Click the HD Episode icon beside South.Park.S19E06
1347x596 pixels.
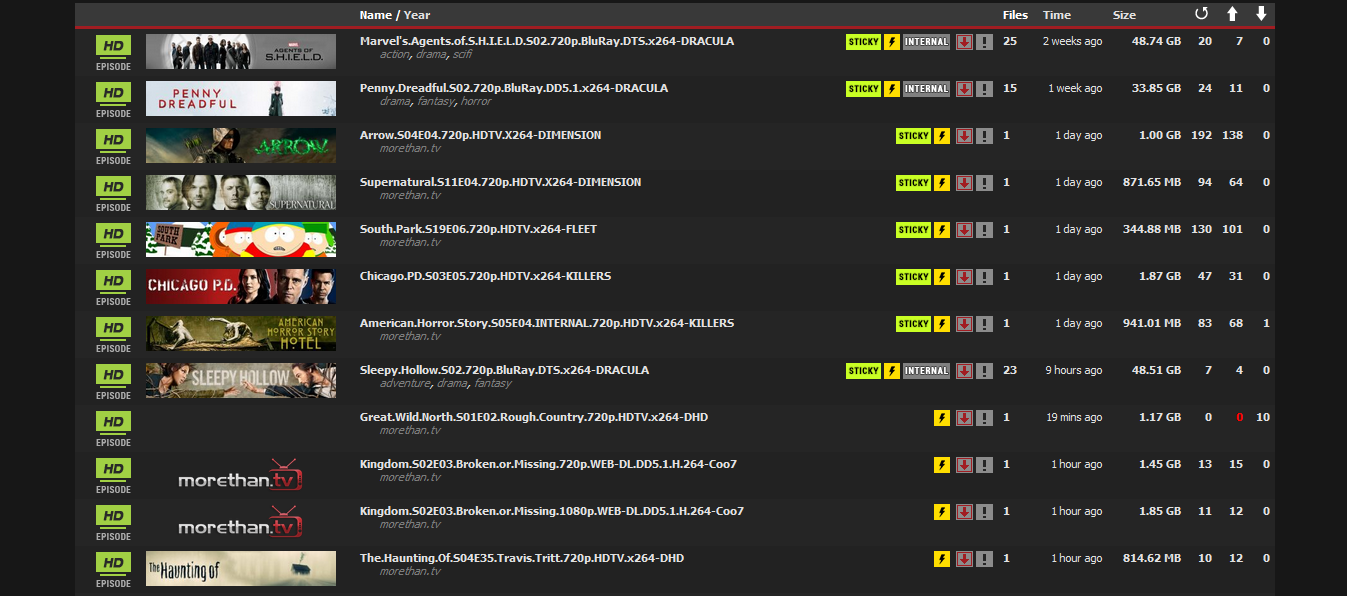[113, 239]
